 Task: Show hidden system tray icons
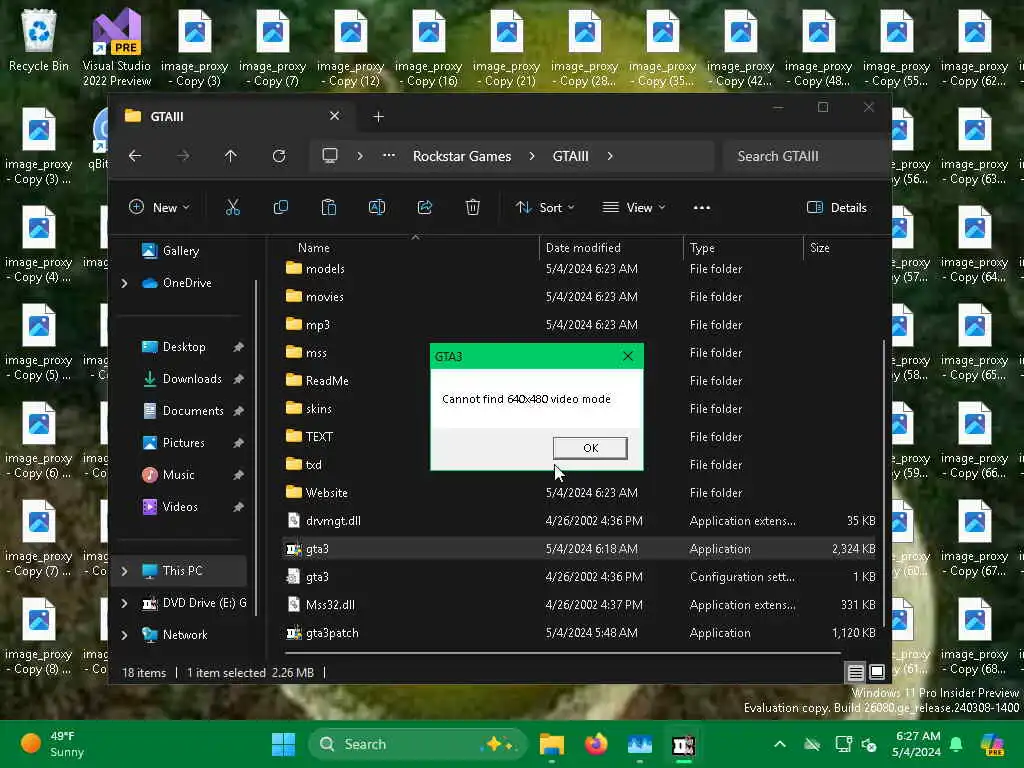[x=780, y=744]
